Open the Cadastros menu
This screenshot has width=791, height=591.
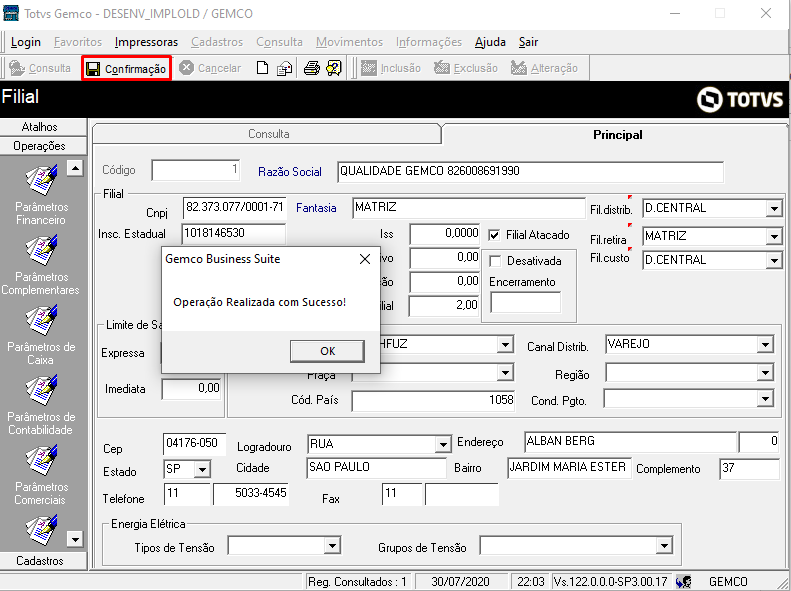[217, 42]
